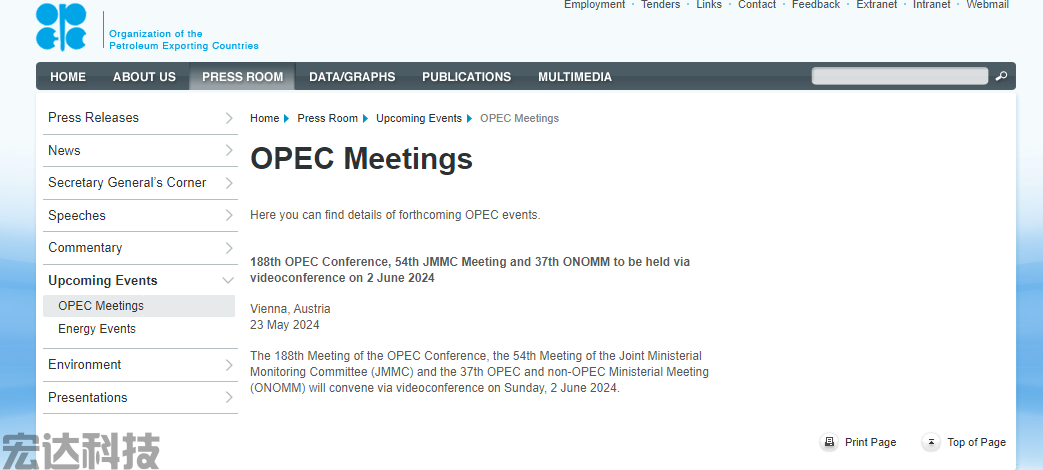Collapse the Upcoming Events section chevron
The image size is (1043, 470).
coord(228,281)
